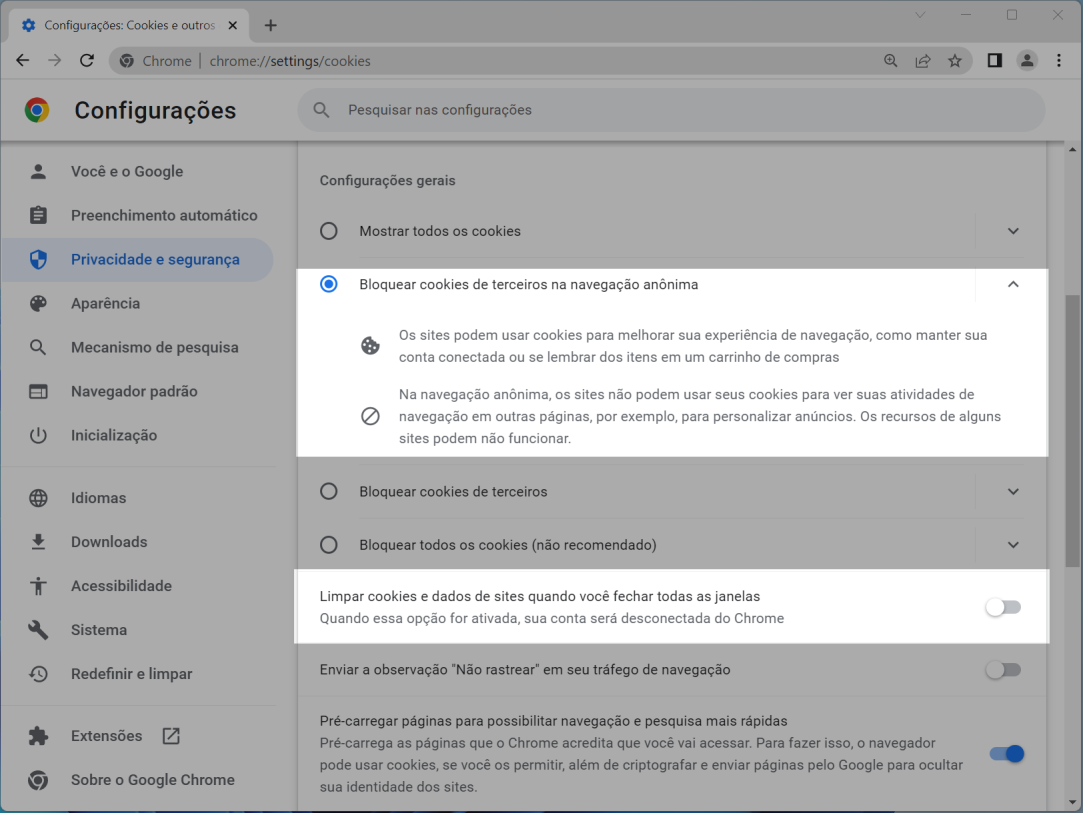Click the Pesquisar nas configurações search field
Screen dimensions: 1083x813
click(x=671, y=110)
